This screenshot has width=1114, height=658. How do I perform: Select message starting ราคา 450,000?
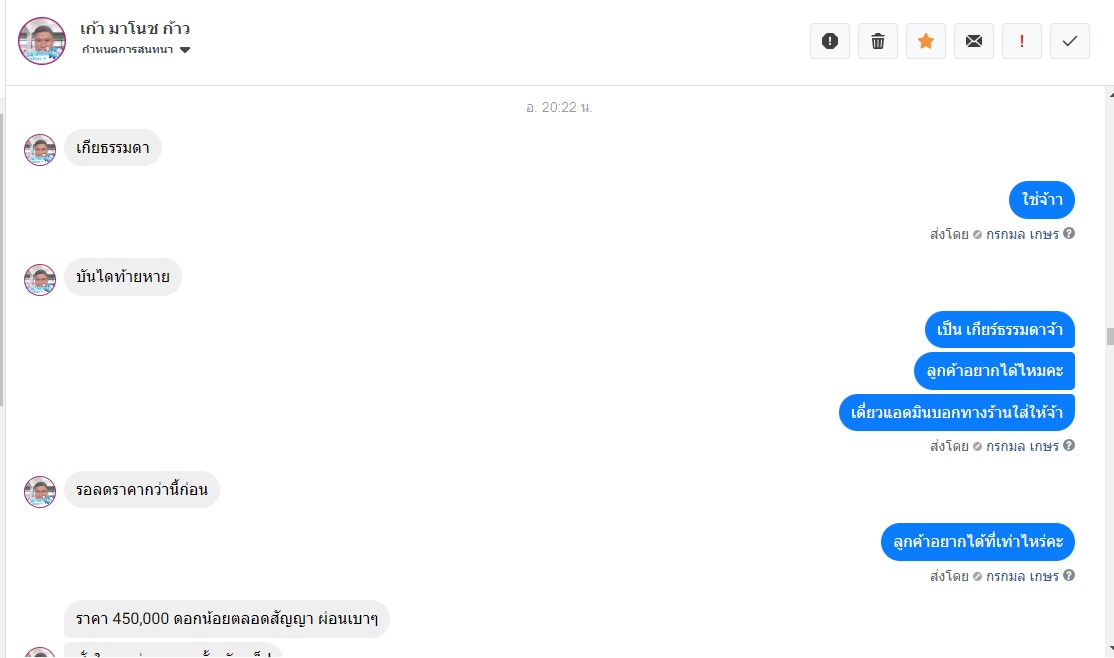tap(227, 619)
